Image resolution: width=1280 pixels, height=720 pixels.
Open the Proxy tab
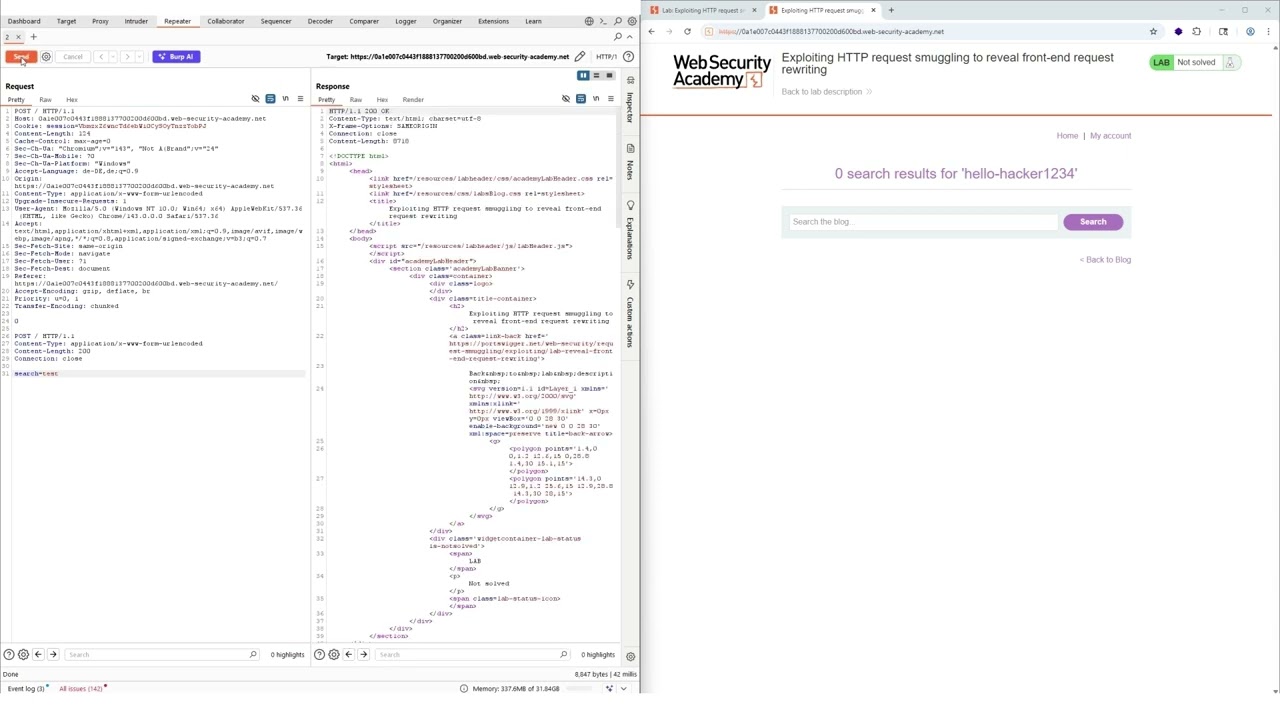pos(100,21)
